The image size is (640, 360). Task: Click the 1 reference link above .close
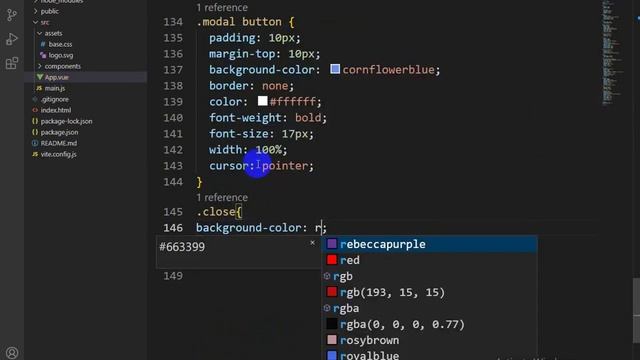[x=222, y=198]
